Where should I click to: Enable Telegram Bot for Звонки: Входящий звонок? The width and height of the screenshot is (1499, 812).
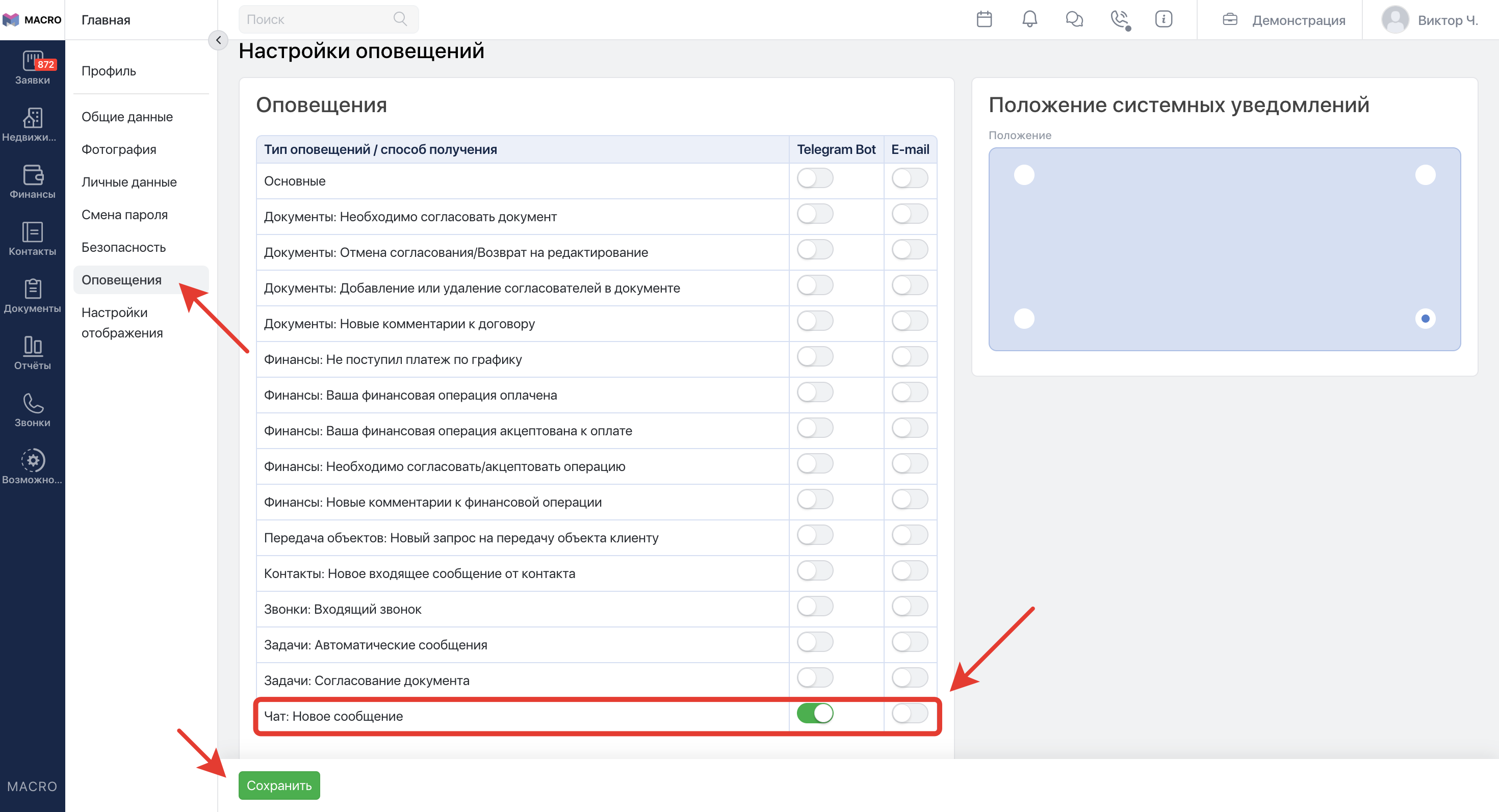click(815, 607)
